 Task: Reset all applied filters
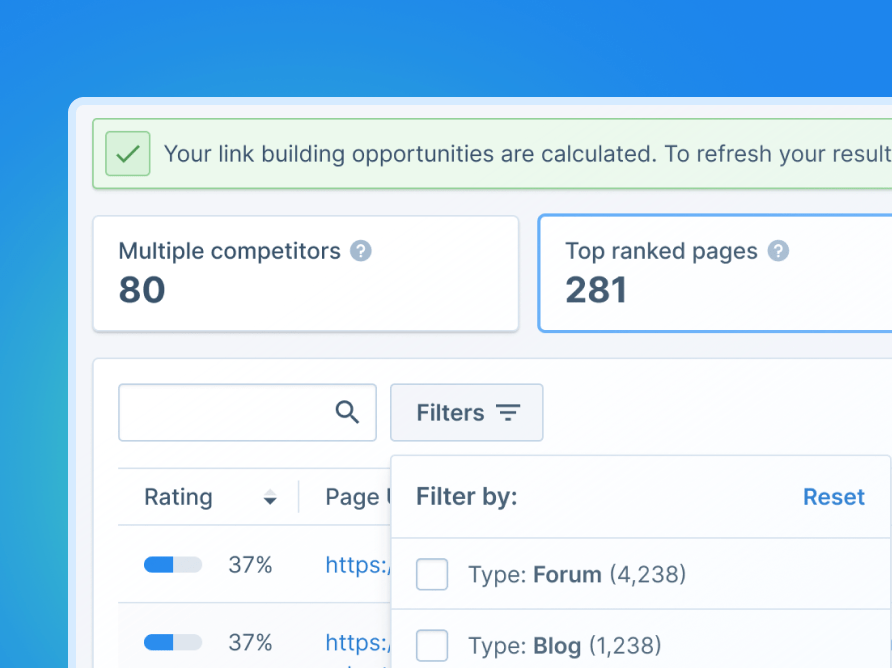point(833,496)
